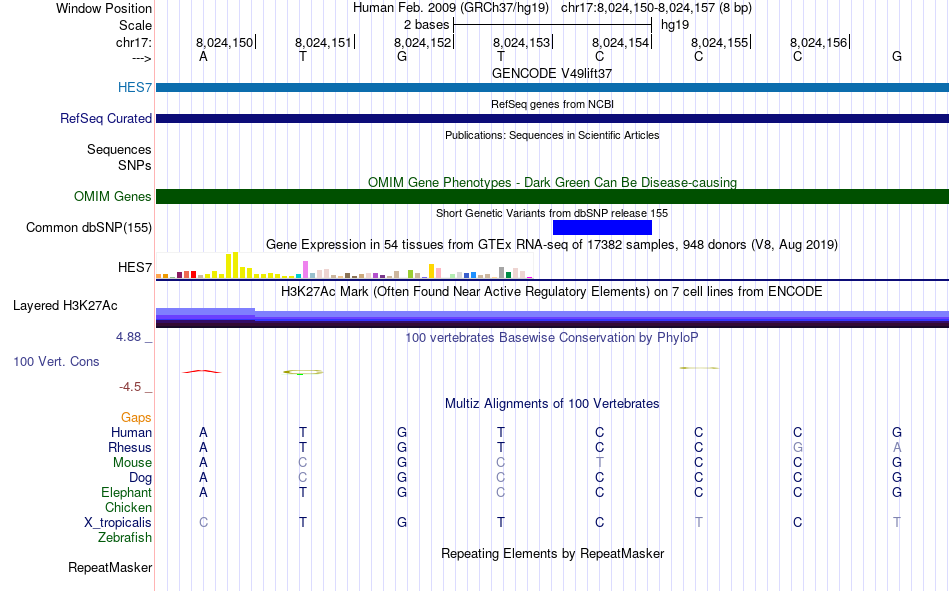Click the 'chr17:' ruler label
Screen dimensions: 950x591
pyautogui.click(x=133, y=42)
